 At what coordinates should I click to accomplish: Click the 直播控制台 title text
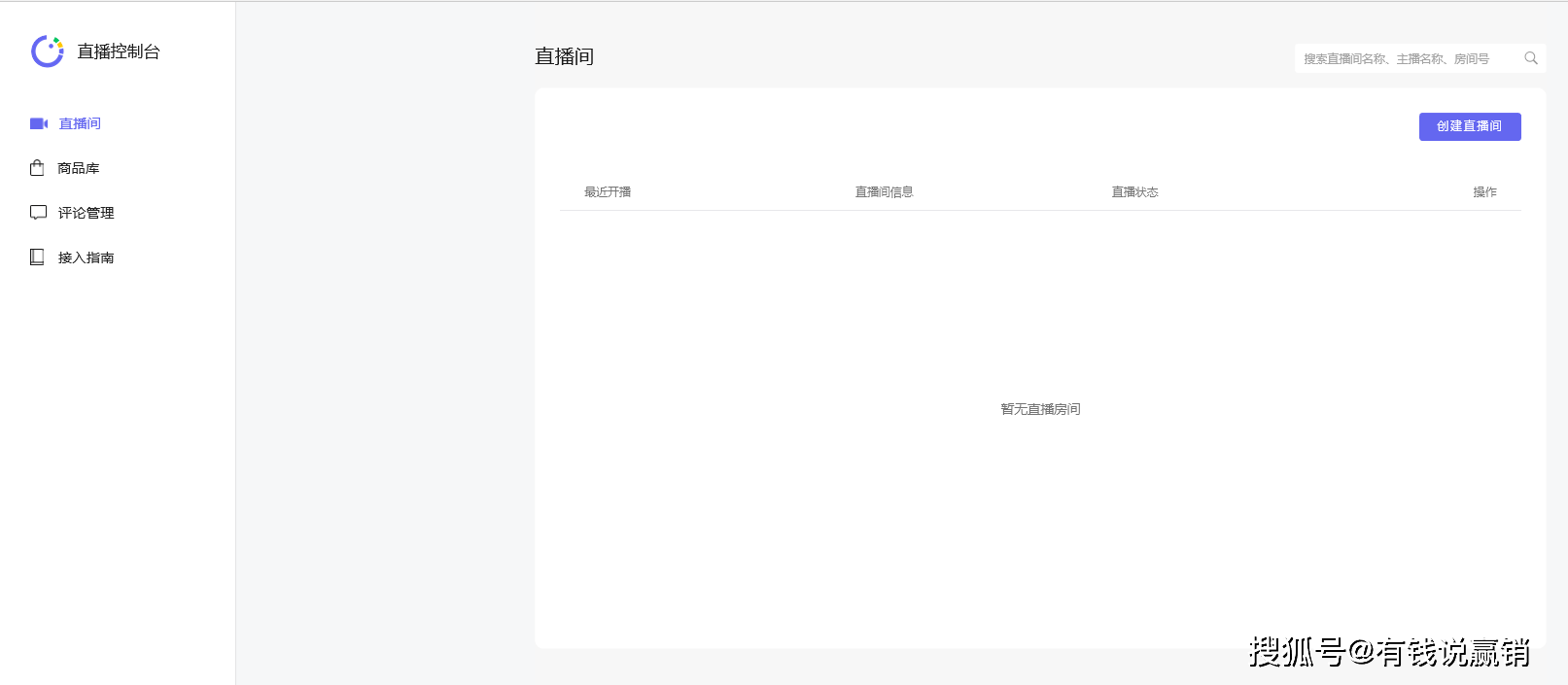(119, 51)
